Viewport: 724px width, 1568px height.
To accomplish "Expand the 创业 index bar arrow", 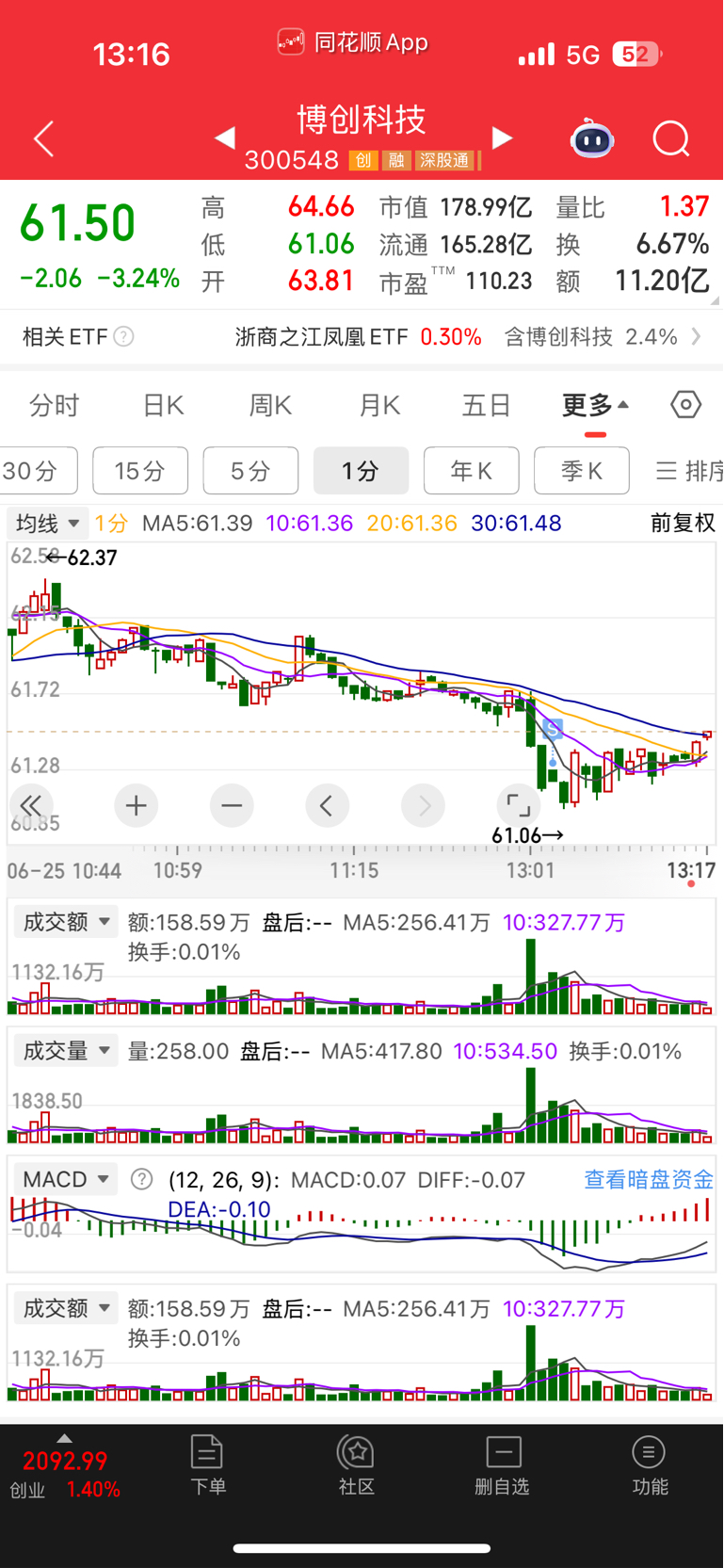I will click(64, 1438).
